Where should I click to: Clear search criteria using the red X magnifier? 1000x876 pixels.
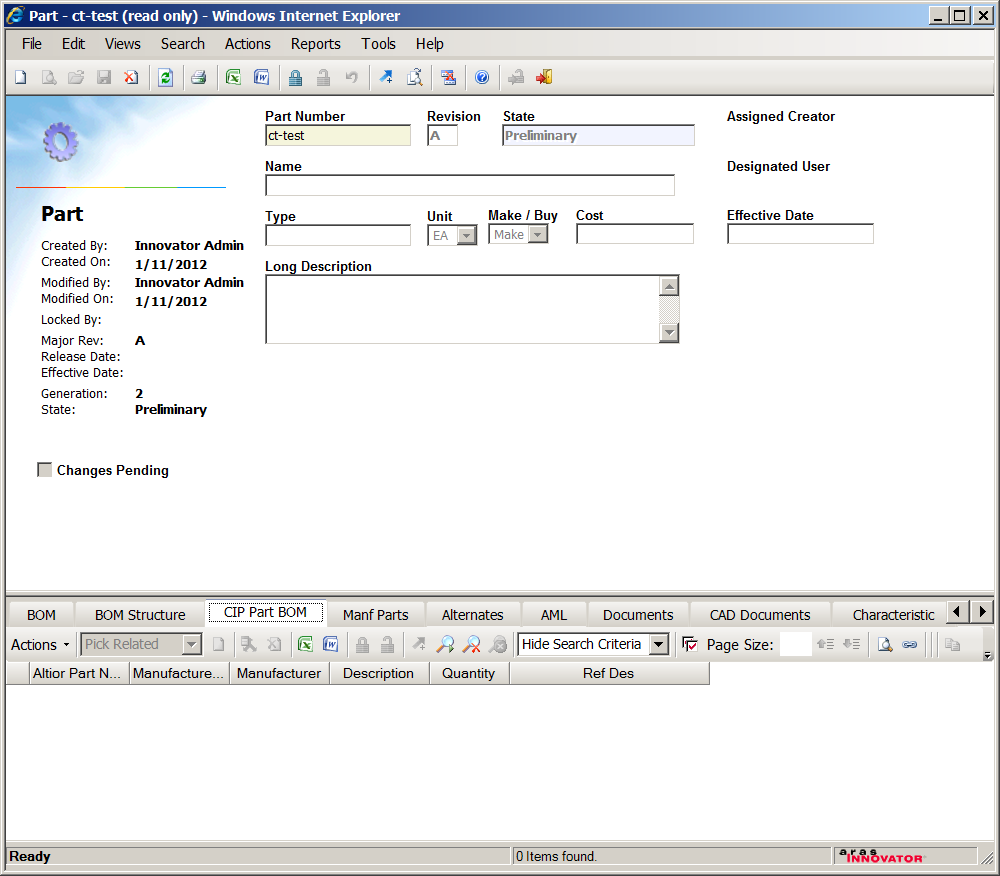coord(470,644)
